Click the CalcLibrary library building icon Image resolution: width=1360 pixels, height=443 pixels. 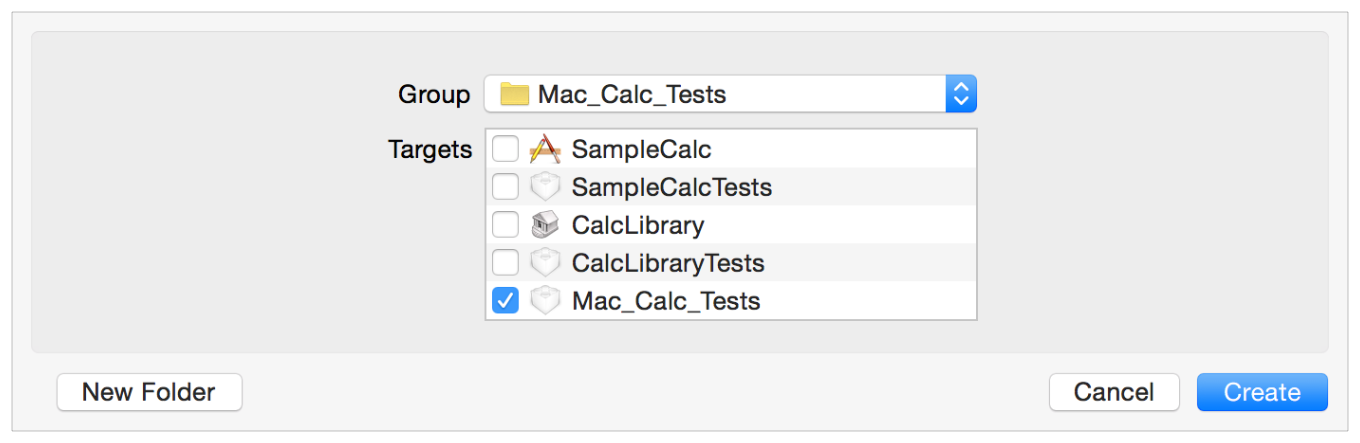pos(544,225)
